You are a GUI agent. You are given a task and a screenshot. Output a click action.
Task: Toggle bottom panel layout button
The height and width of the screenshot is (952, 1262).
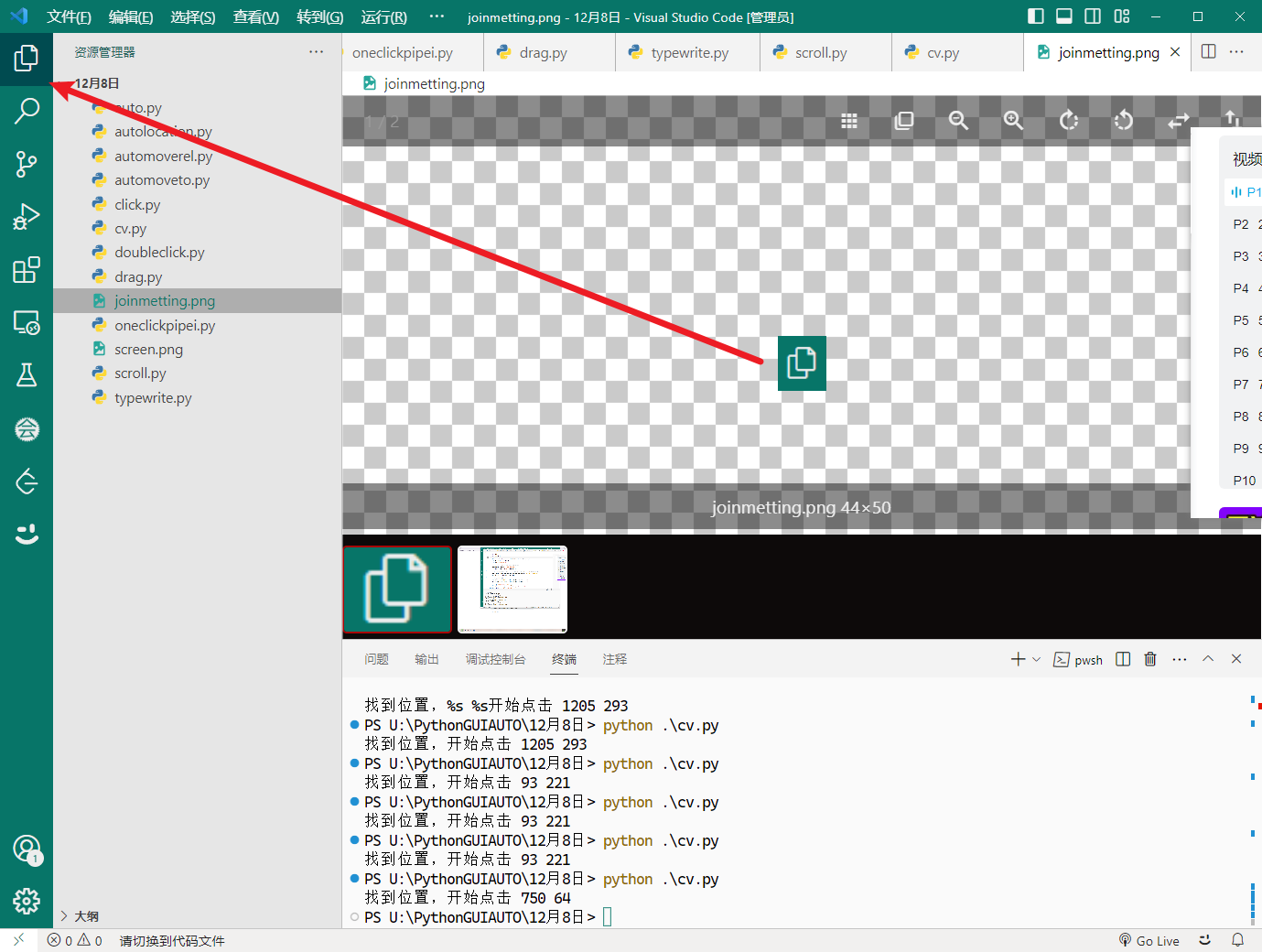pyautogui.click(x=1064, y=16)
